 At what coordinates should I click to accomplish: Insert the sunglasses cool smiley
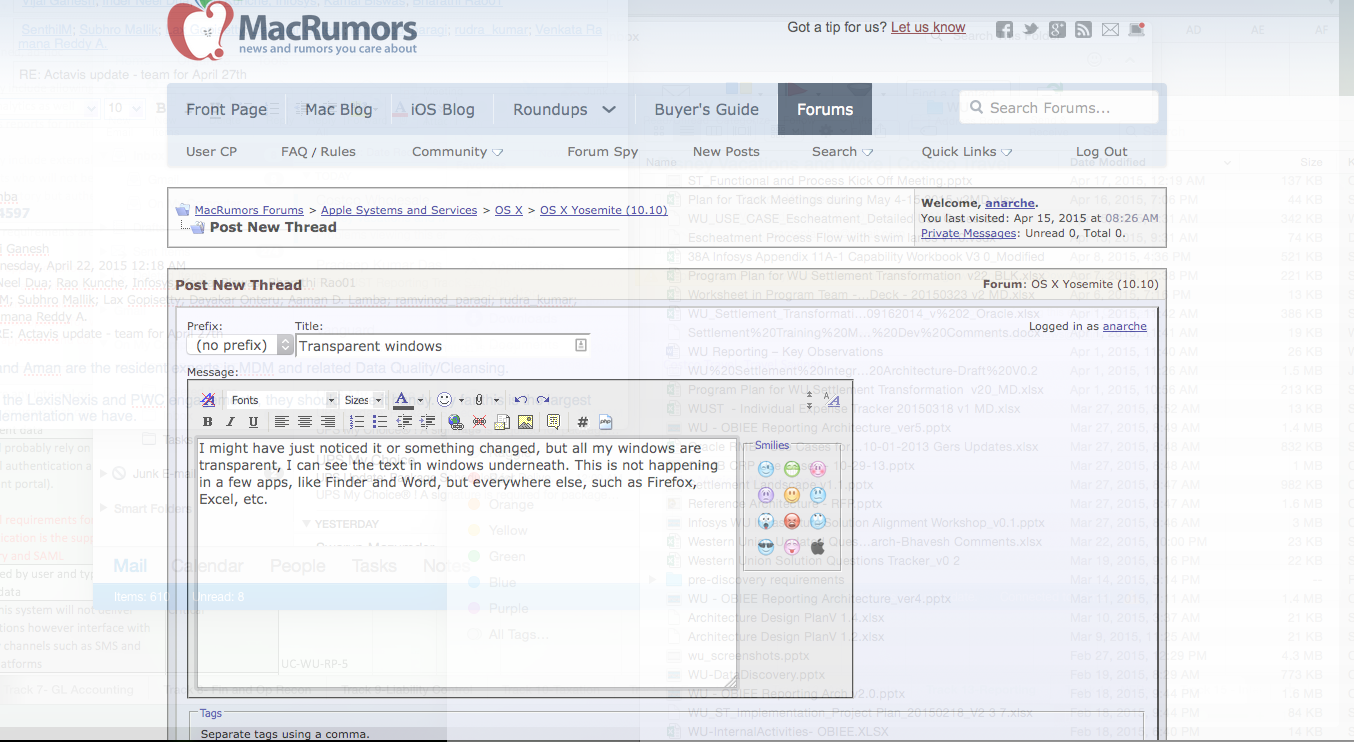click(x=766, y=547)
